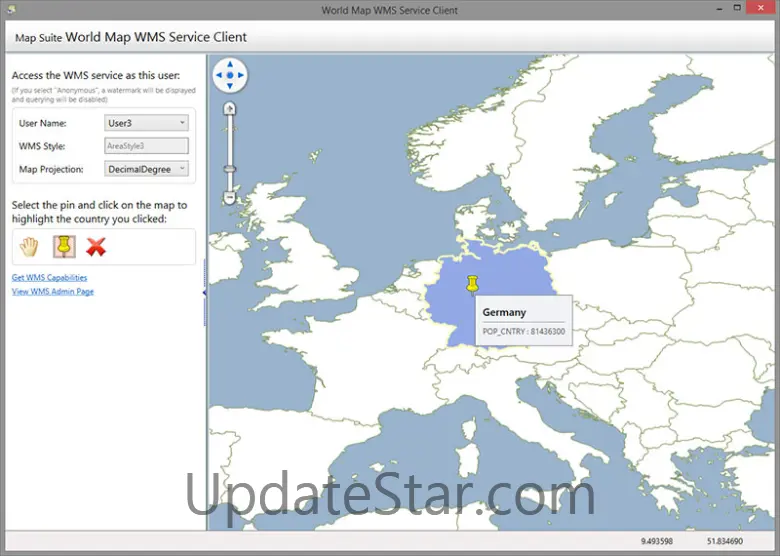
Task: Pan map up with the top arrow
Action: (230, 64)
